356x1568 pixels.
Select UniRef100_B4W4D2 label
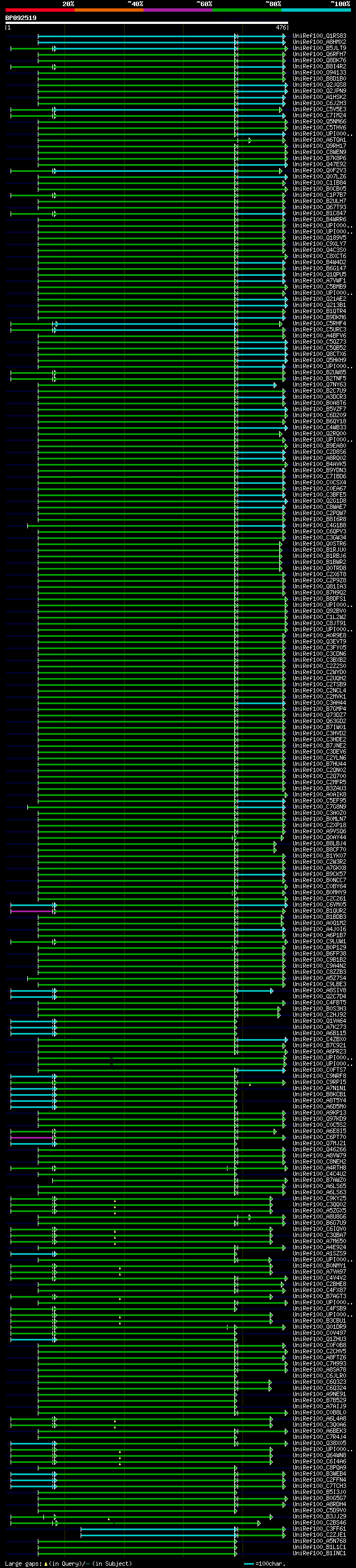click(319, 263)
